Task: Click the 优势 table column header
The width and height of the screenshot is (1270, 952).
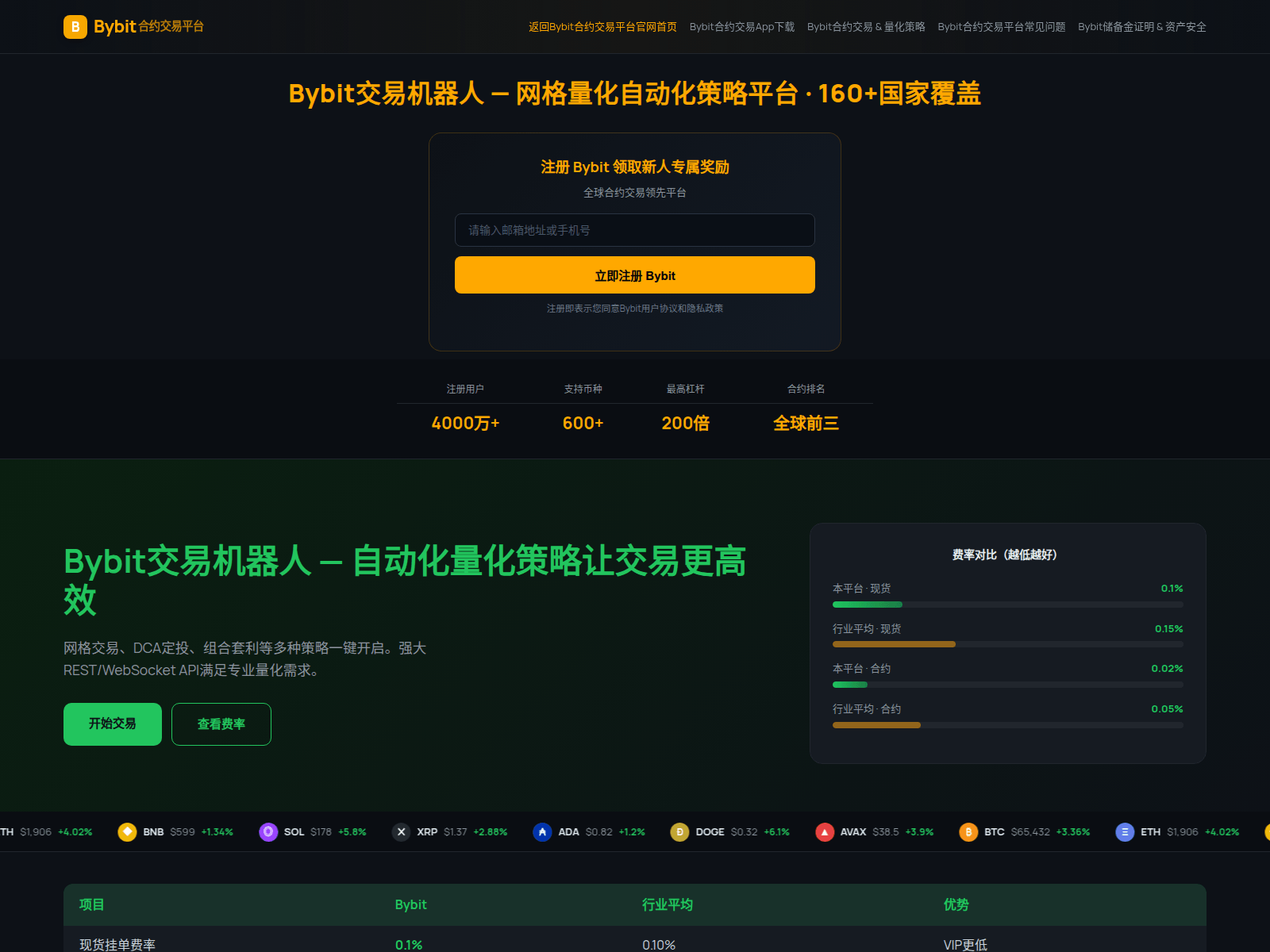Action: [956, 904]
